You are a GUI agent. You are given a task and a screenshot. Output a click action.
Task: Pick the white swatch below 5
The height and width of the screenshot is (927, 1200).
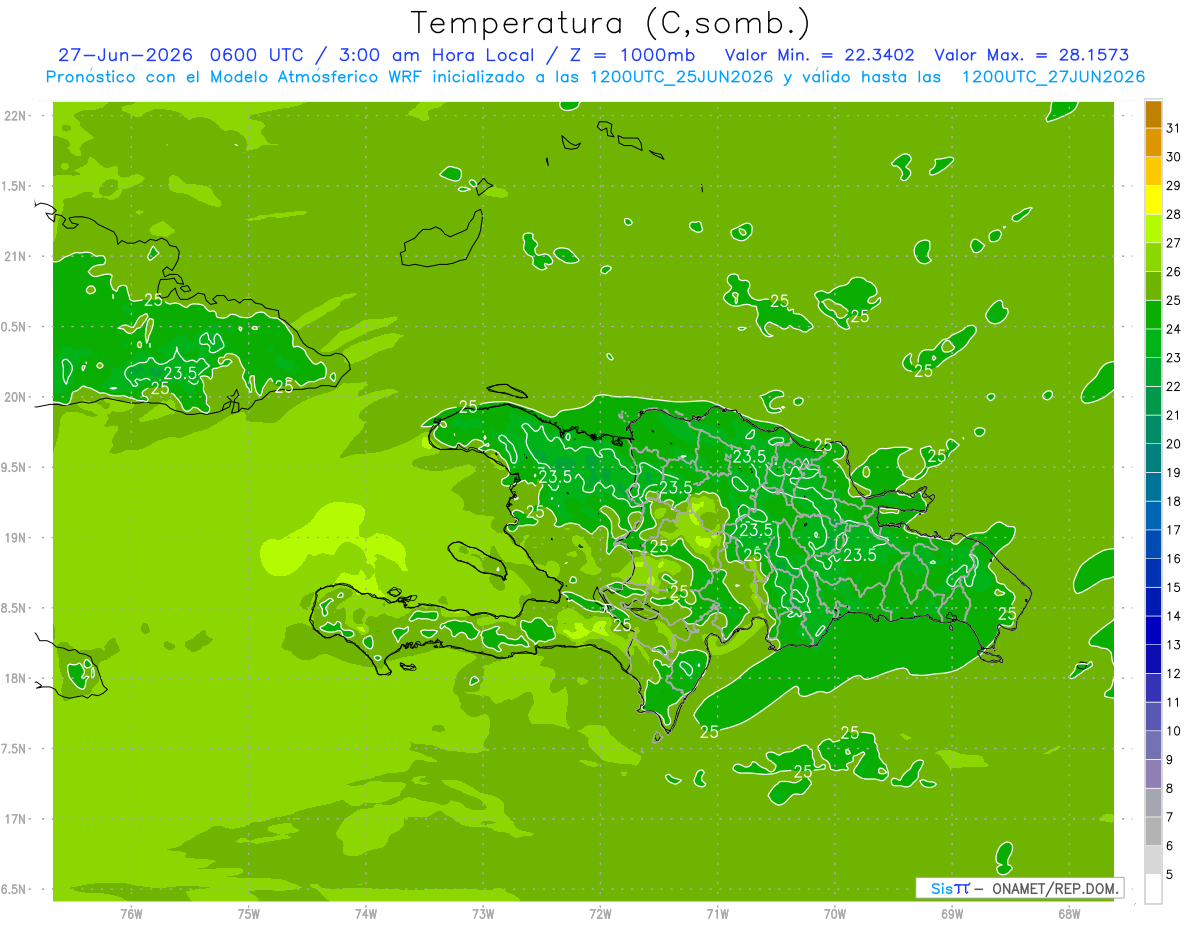click(1153, 888)
